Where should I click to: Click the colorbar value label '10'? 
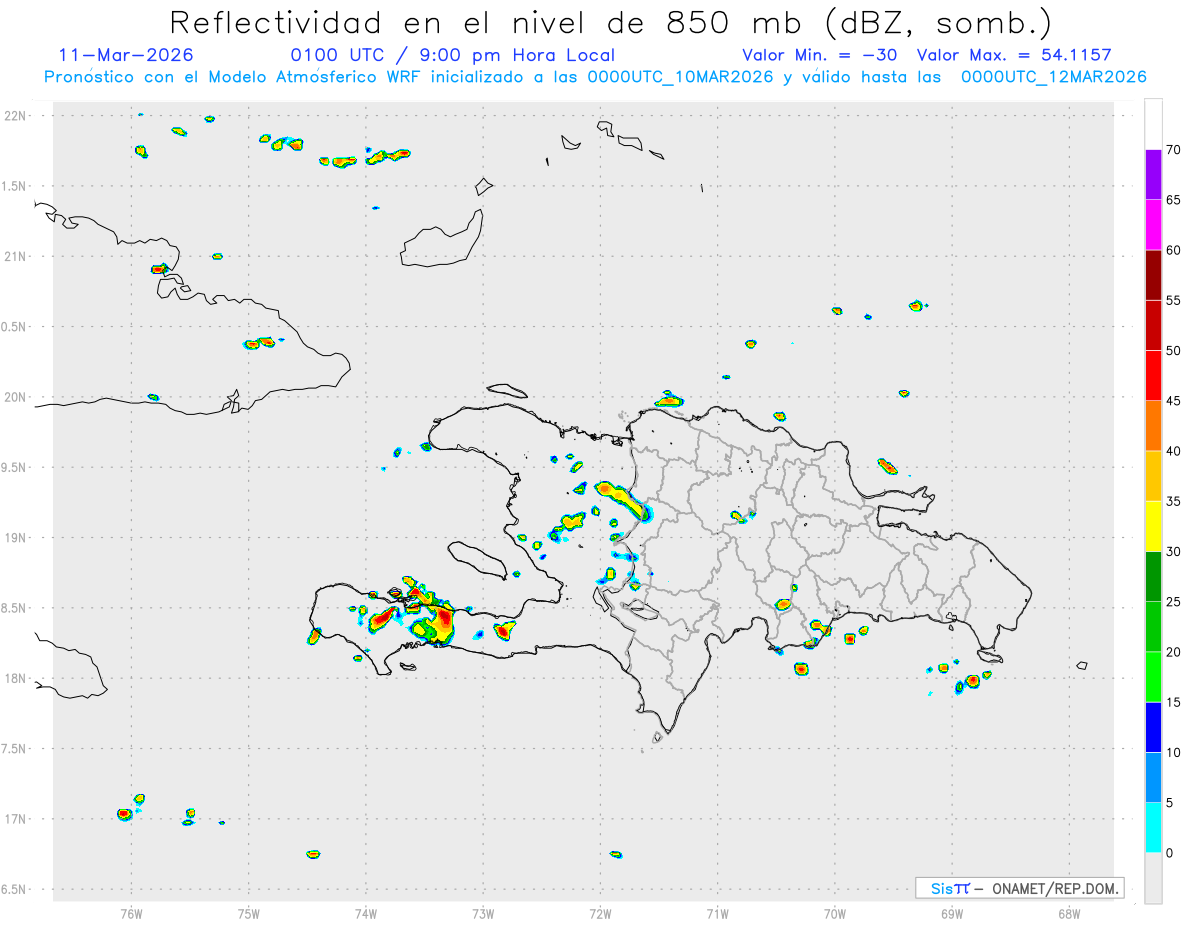click(1174, 753)
